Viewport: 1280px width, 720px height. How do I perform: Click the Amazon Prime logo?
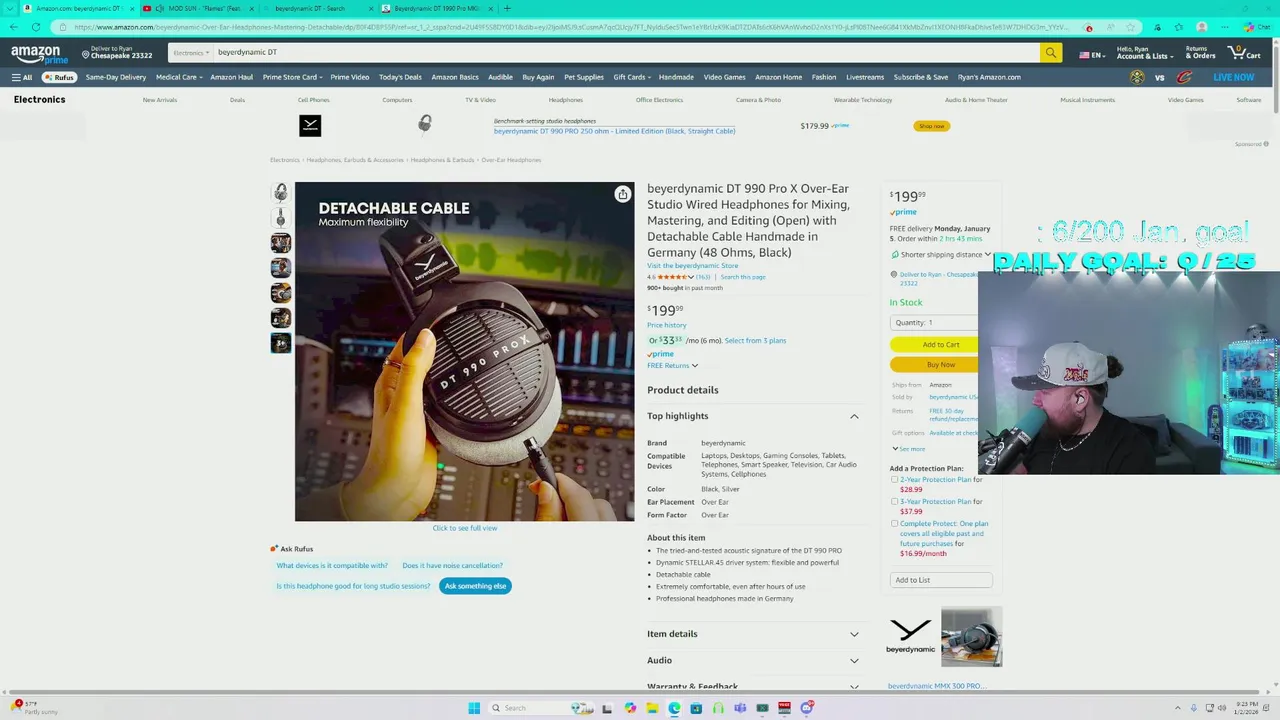tap(40, 54)
